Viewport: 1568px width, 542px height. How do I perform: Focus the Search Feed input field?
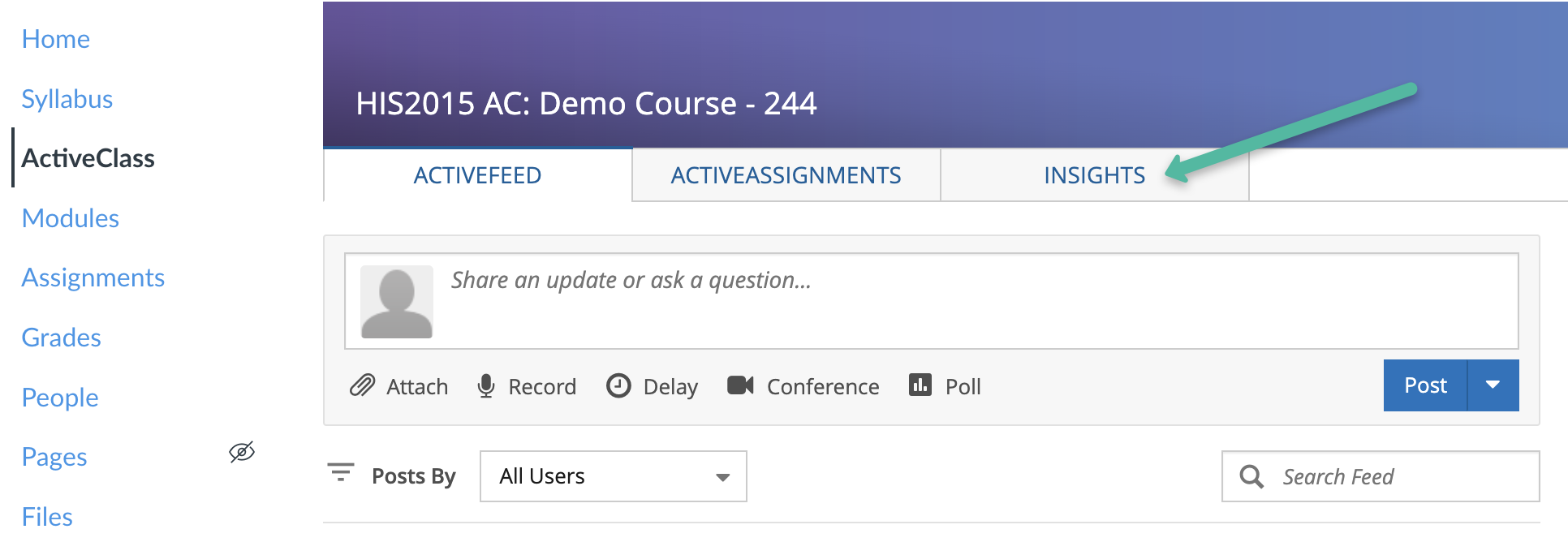[1381, 476]
